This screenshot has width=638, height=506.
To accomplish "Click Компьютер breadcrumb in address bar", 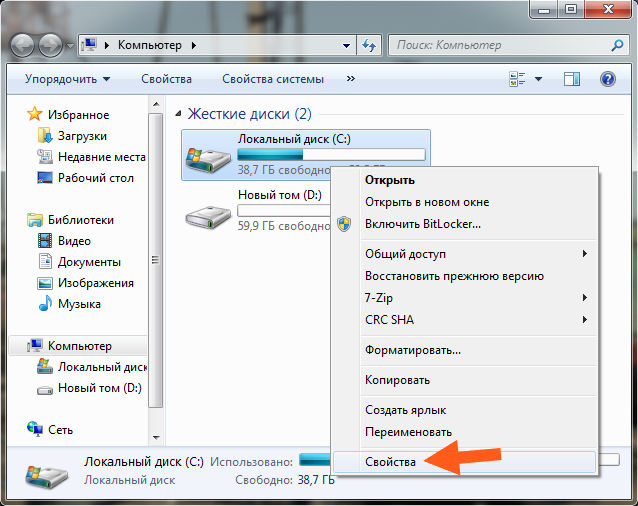I will point(150,45).
